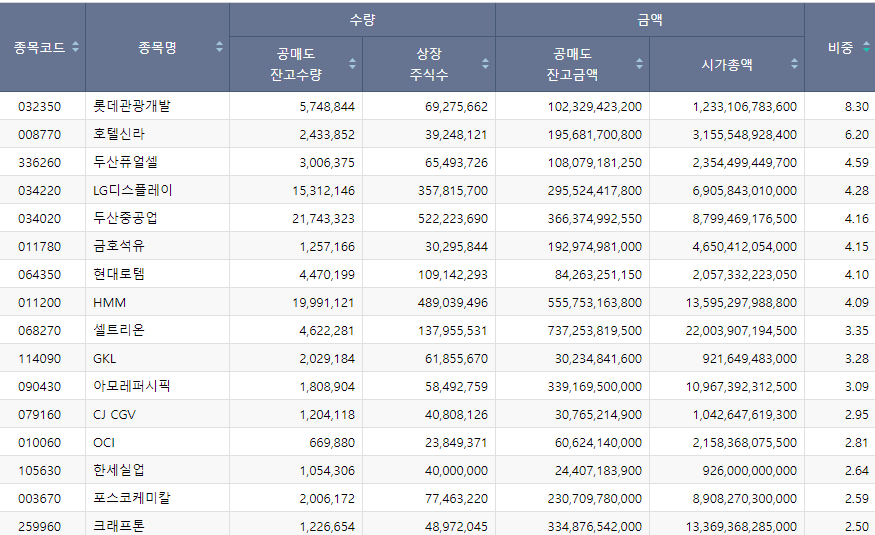Click ratio value 6.20
Image resolution: width=875 pixels, height=535 pixels.
[857, 134]
